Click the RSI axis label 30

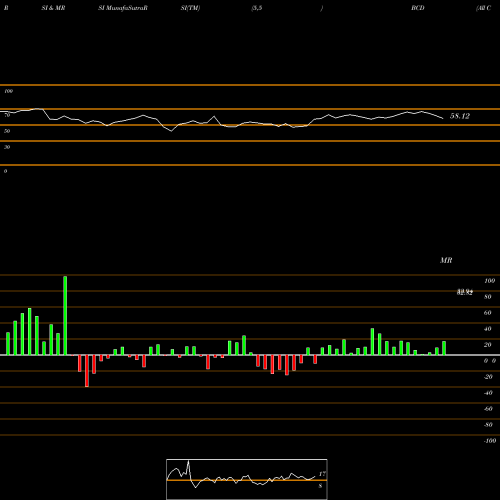(x=7, y=147)
